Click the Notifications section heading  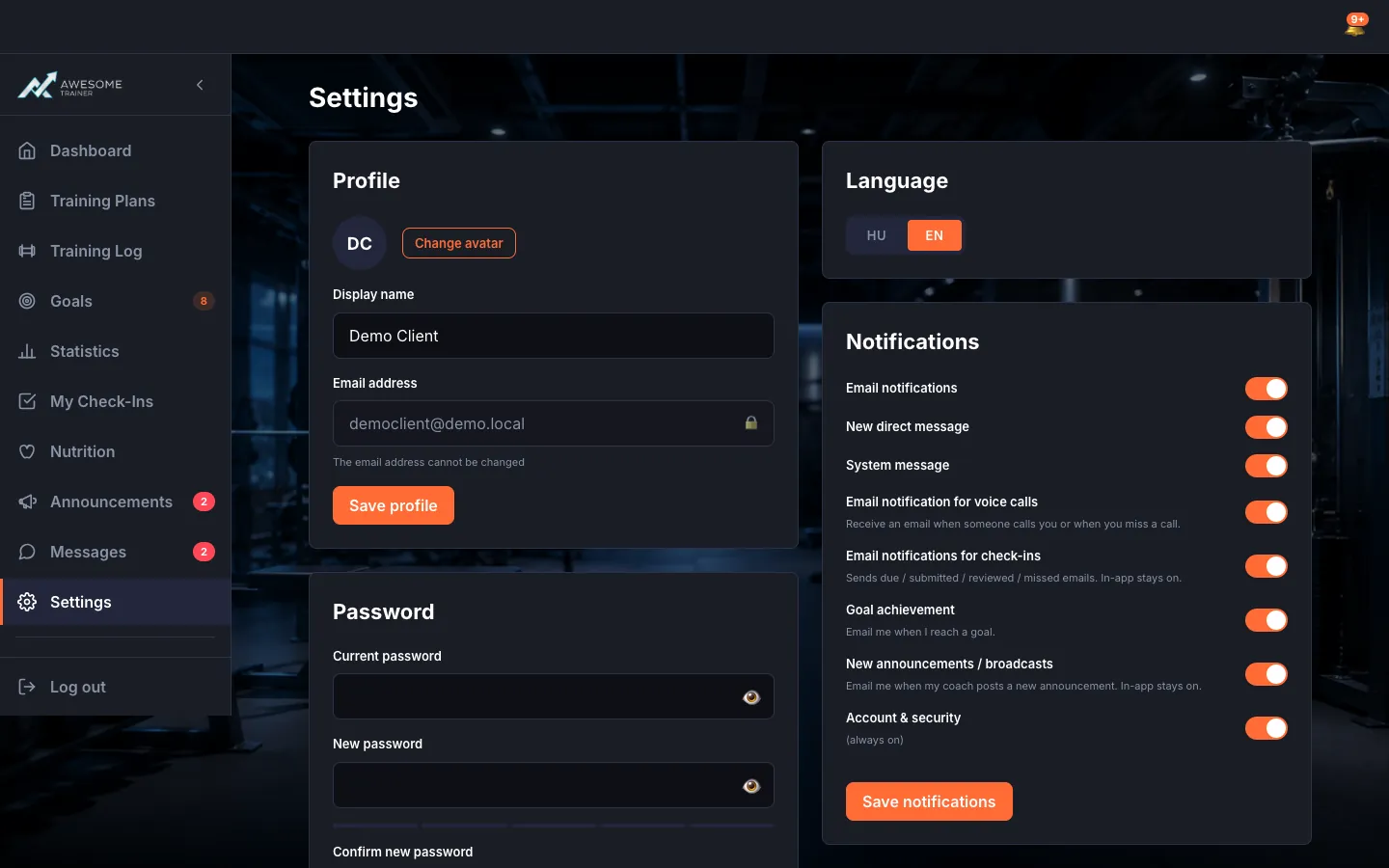(x=912, y=341)
